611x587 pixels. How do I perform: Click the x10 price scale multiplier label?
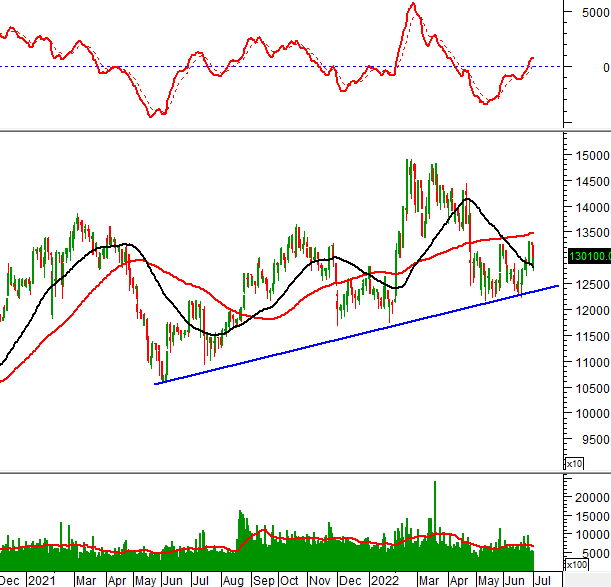click(x=575, y=464)
